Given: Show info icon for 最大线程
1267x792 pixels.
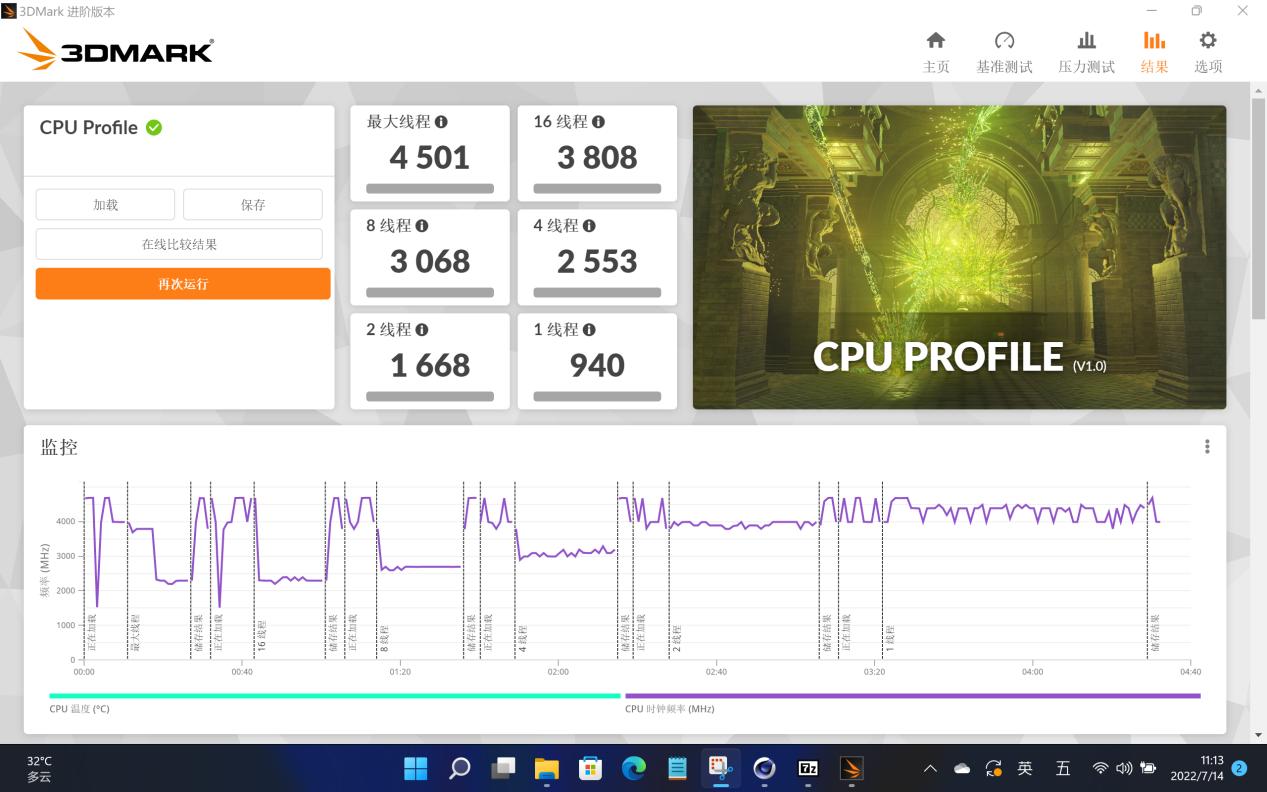Looking at the screenshot, I should click(x=441, y=122).
